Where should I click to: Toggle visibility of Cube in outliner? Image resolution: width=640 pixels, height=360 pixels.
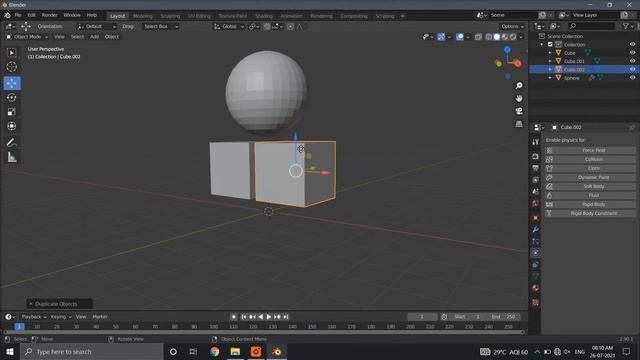[632, 53]
